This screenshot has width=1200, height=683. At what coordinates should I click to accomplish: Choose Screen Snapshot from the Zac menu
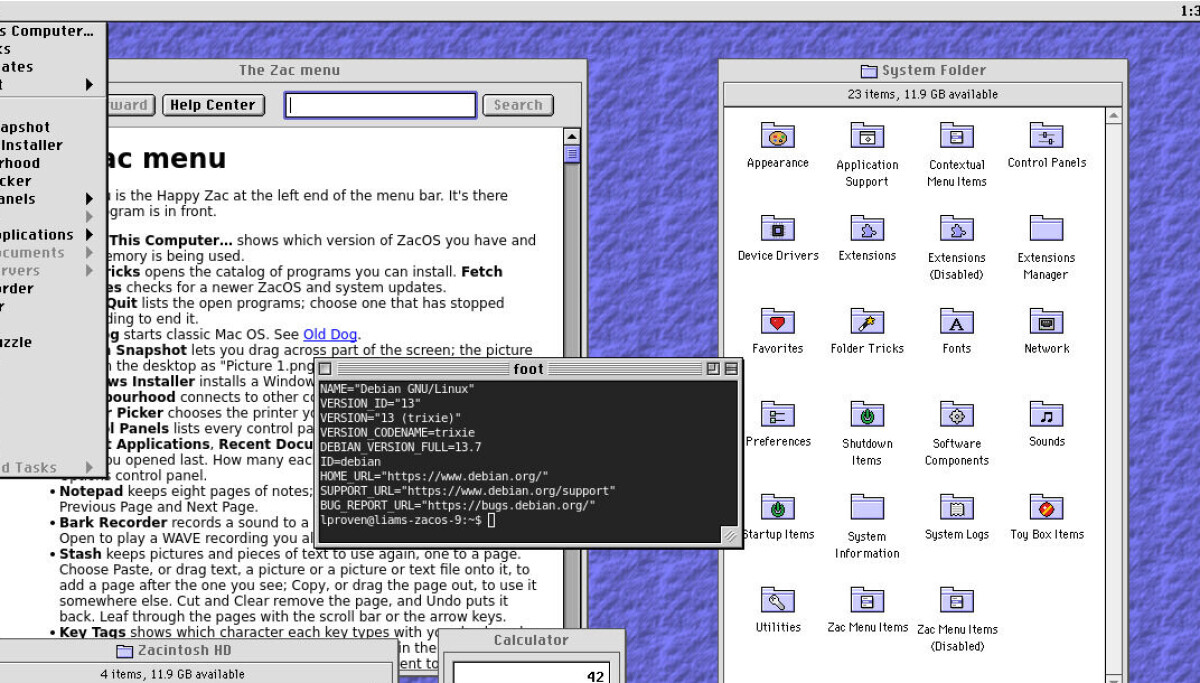(52, 127)
